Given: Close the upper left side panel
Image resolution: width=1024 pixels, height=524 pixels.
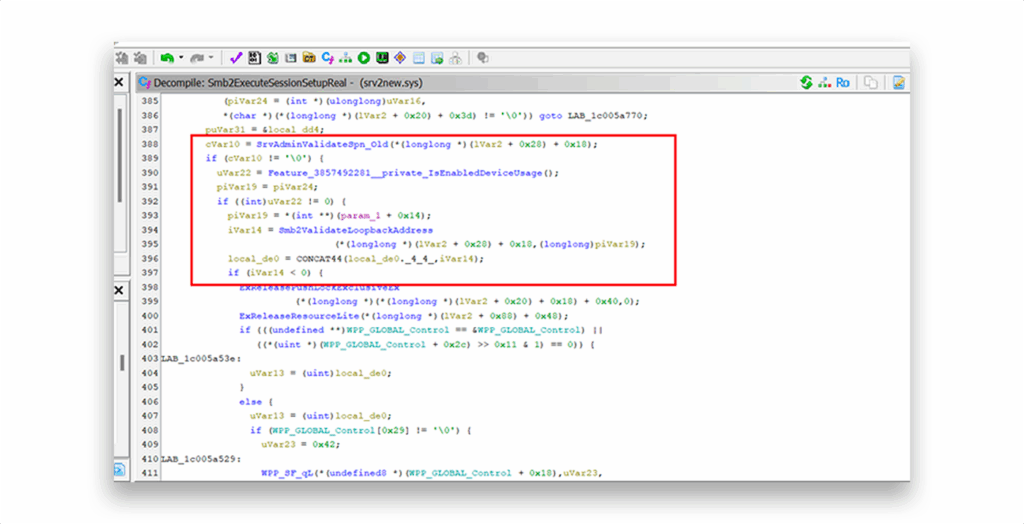Looking at the screenshot, I should 119,82.
